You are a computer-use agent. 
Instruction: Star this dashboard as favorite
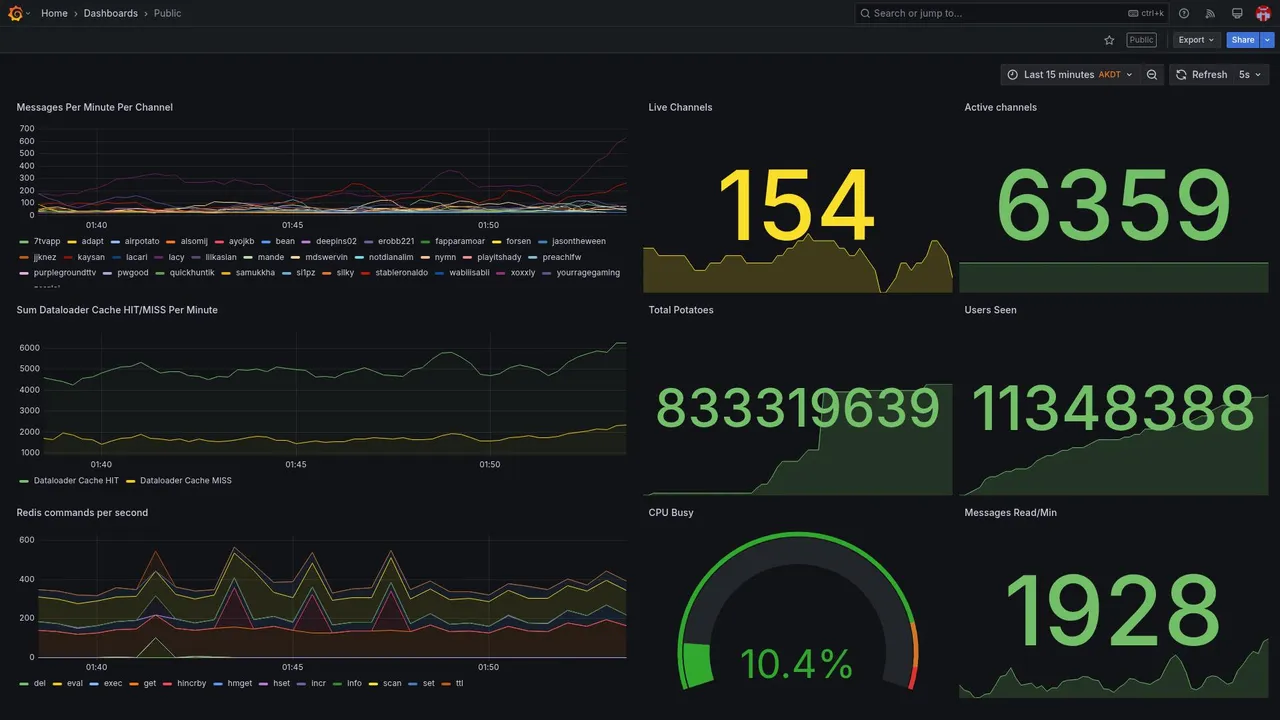1109,40
